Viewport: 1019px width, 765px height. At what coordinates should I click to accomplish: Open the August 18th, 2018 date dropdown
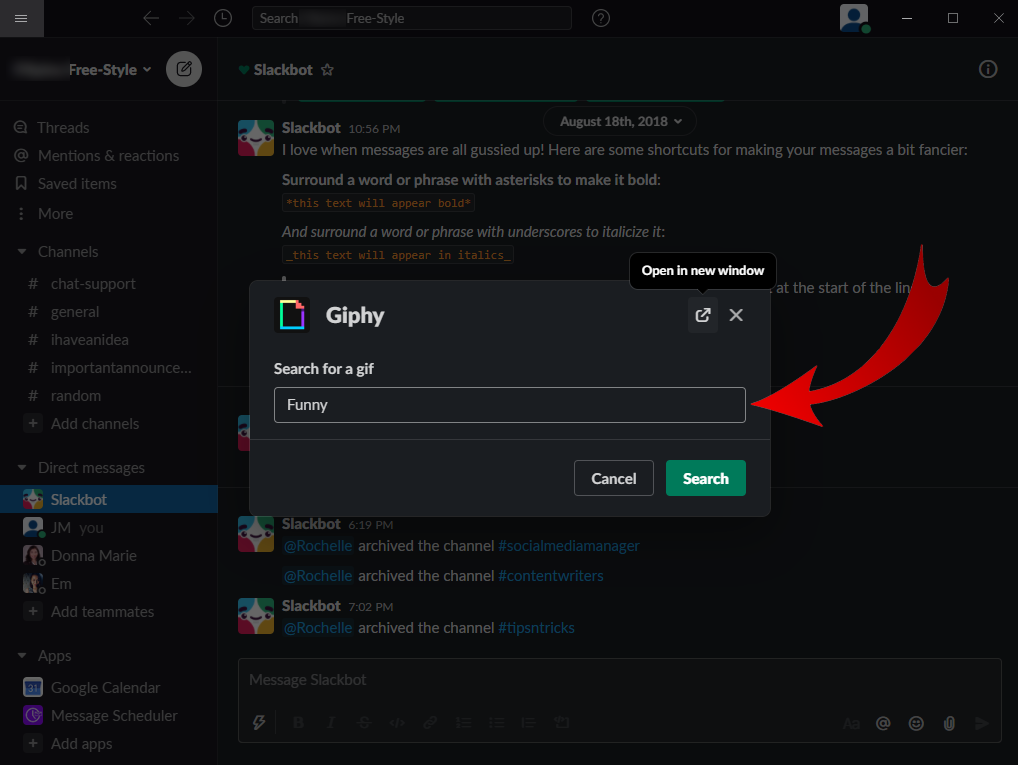pyautogui.click(x=621, y=122)
